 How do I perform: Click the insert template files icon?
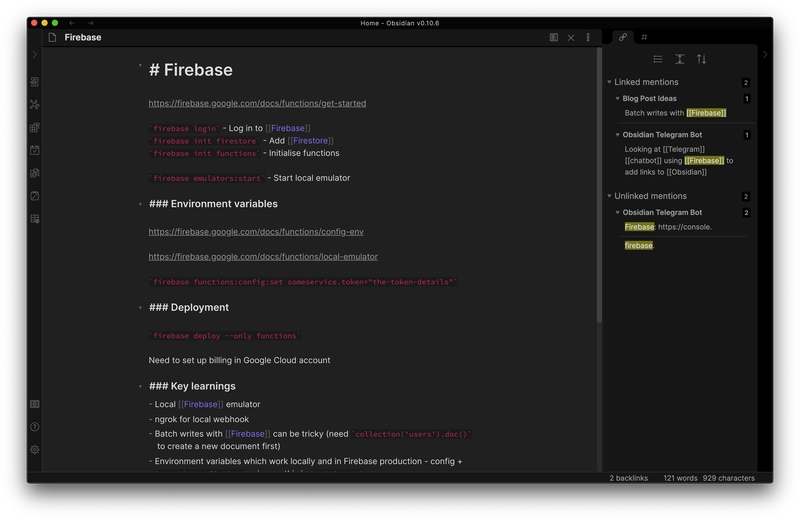tap(35, 173)
